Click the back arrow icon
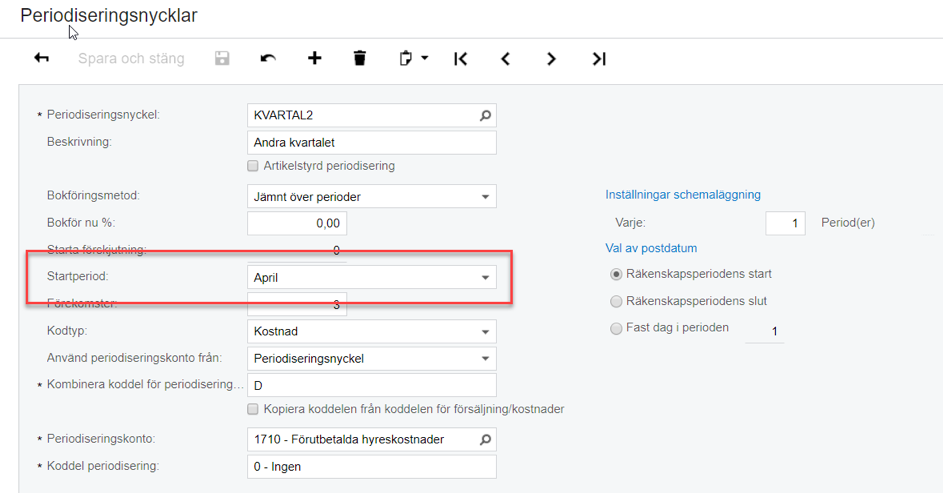Viewport: 943px width, 493px height. [x=42, y=59]
